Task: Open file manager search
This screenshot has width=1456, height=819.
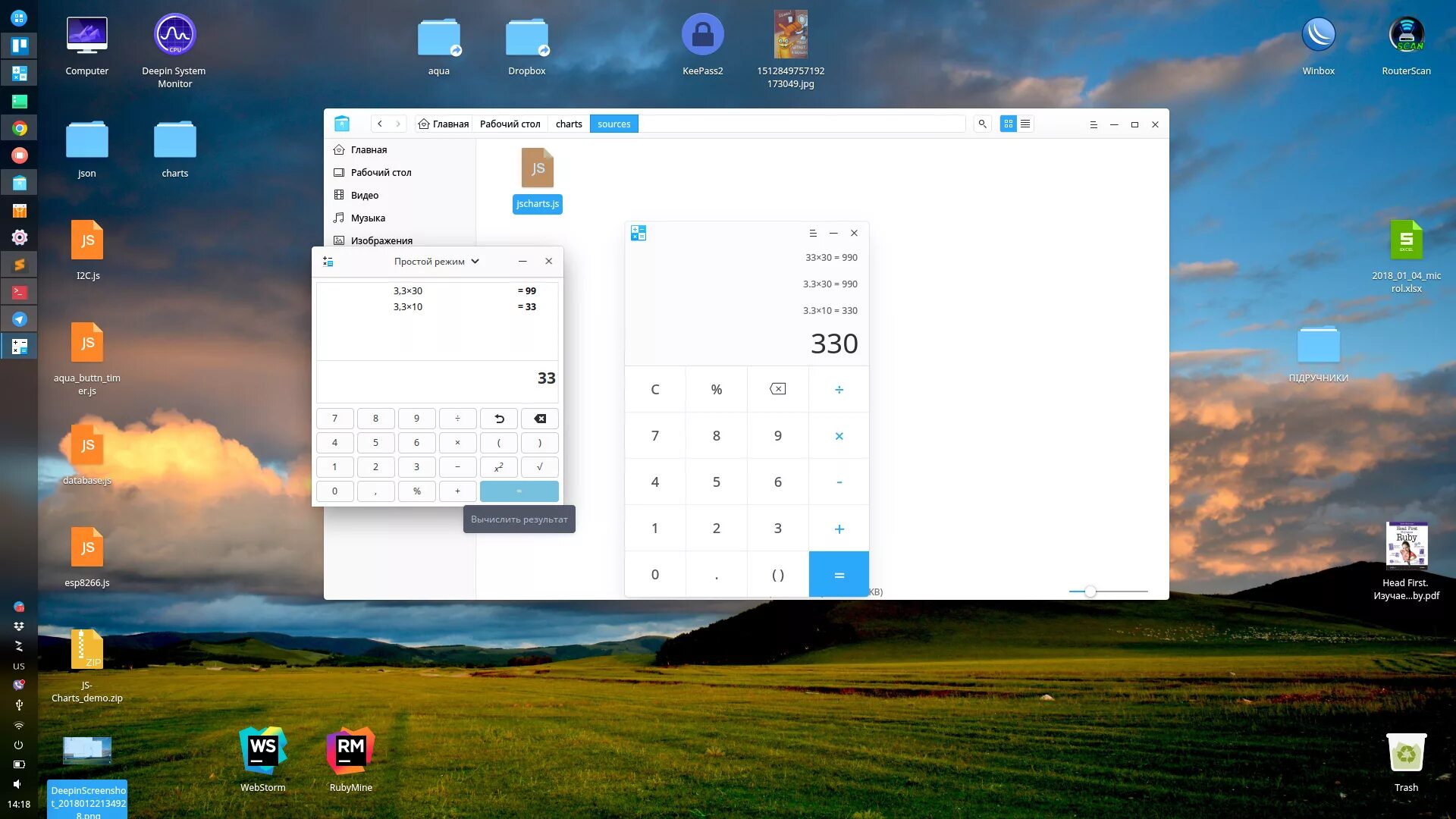Action: 982,124
